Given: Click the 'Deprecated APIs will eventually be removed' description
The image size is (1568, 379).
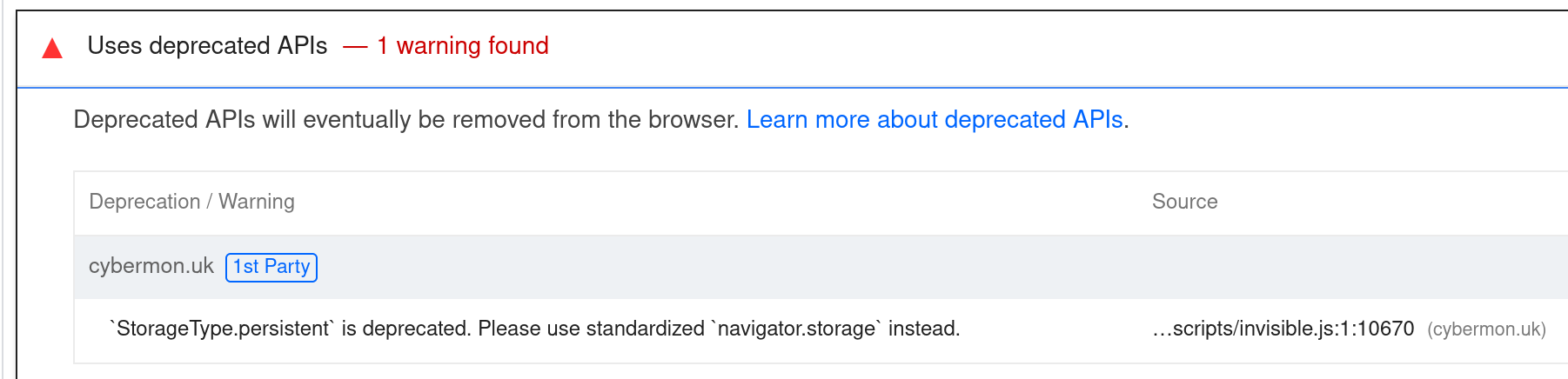Looking at the screenshot, I should click(405, 120).
